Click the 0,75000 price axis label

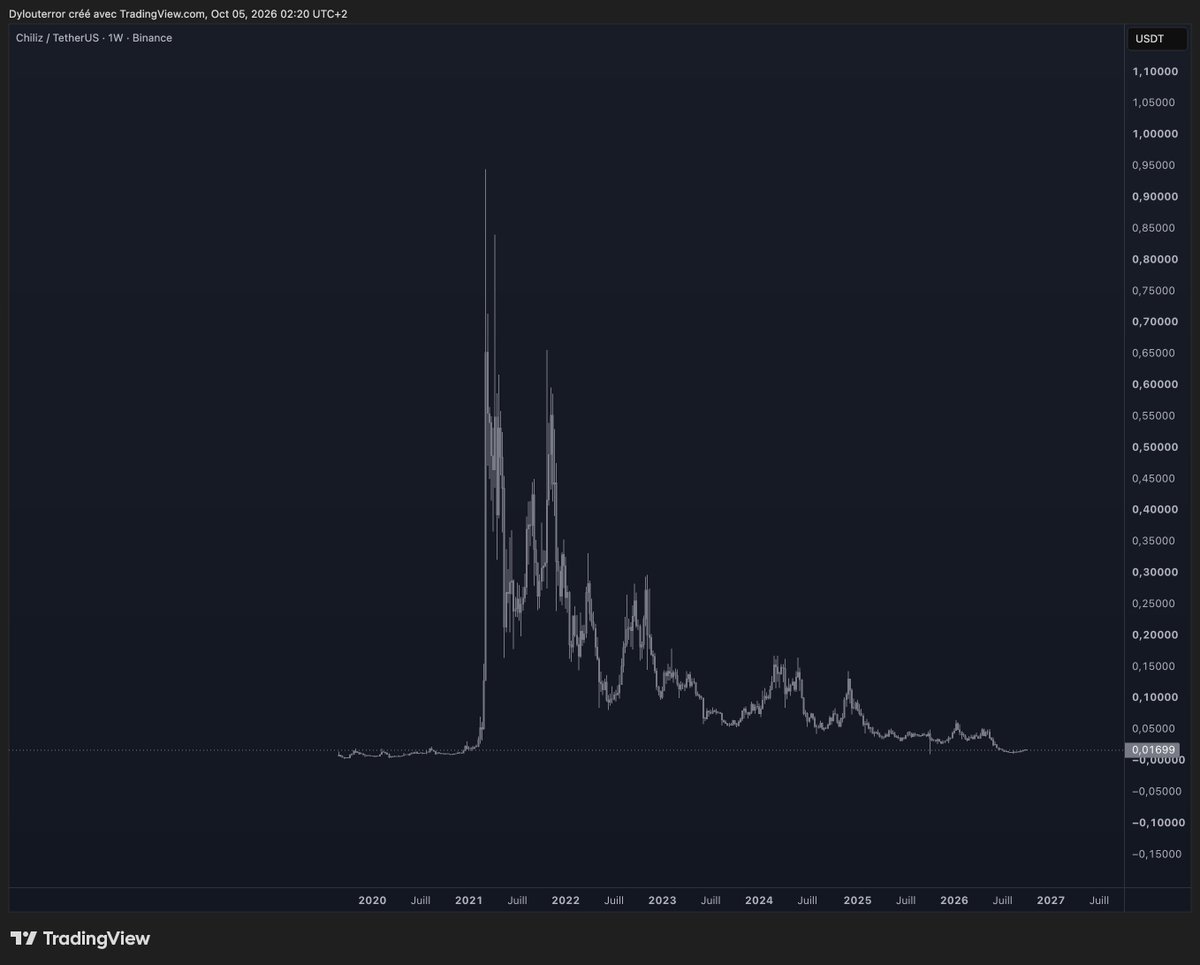click(1154, 291)
